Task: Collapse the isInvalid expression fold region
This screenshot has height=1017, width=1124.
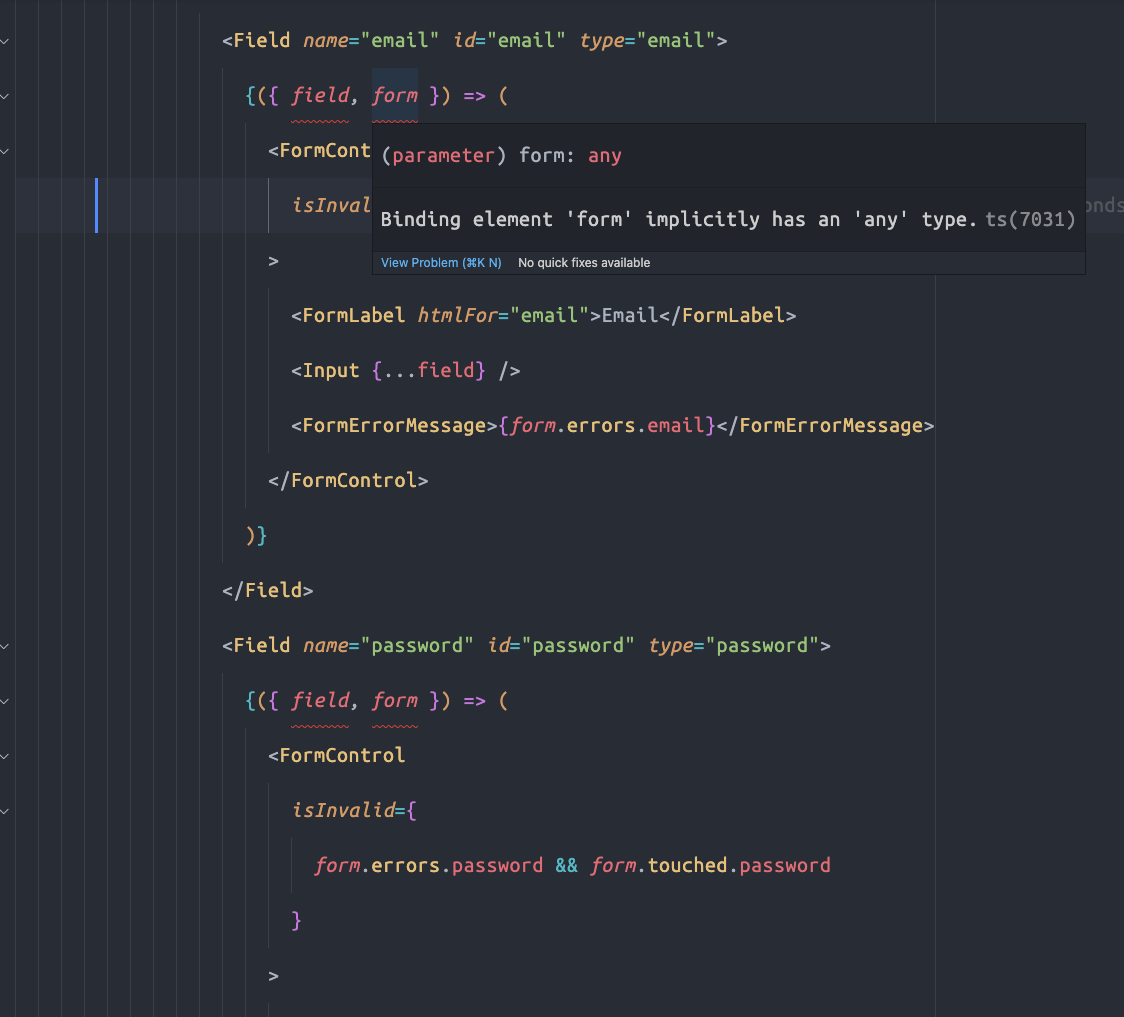Action: pyautogui.click(x=4, y=810)
